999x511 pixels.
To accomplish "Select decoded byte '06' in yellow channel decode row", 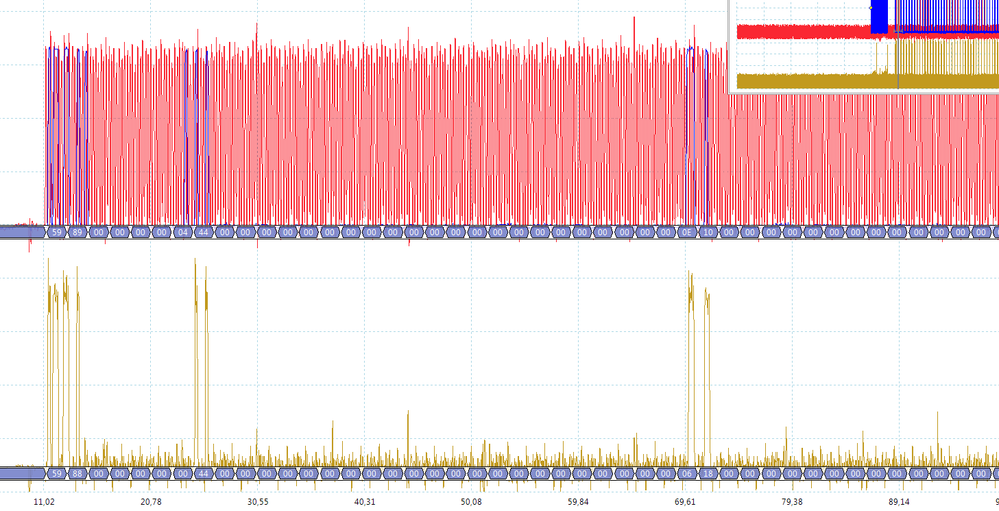I will [687, 474].
